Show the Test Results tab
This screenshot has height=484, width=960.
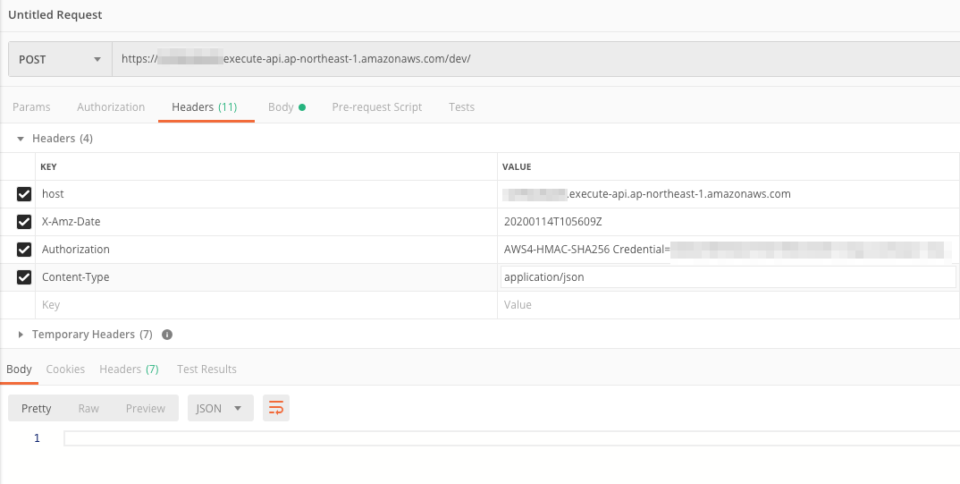(x=206, y=369)
